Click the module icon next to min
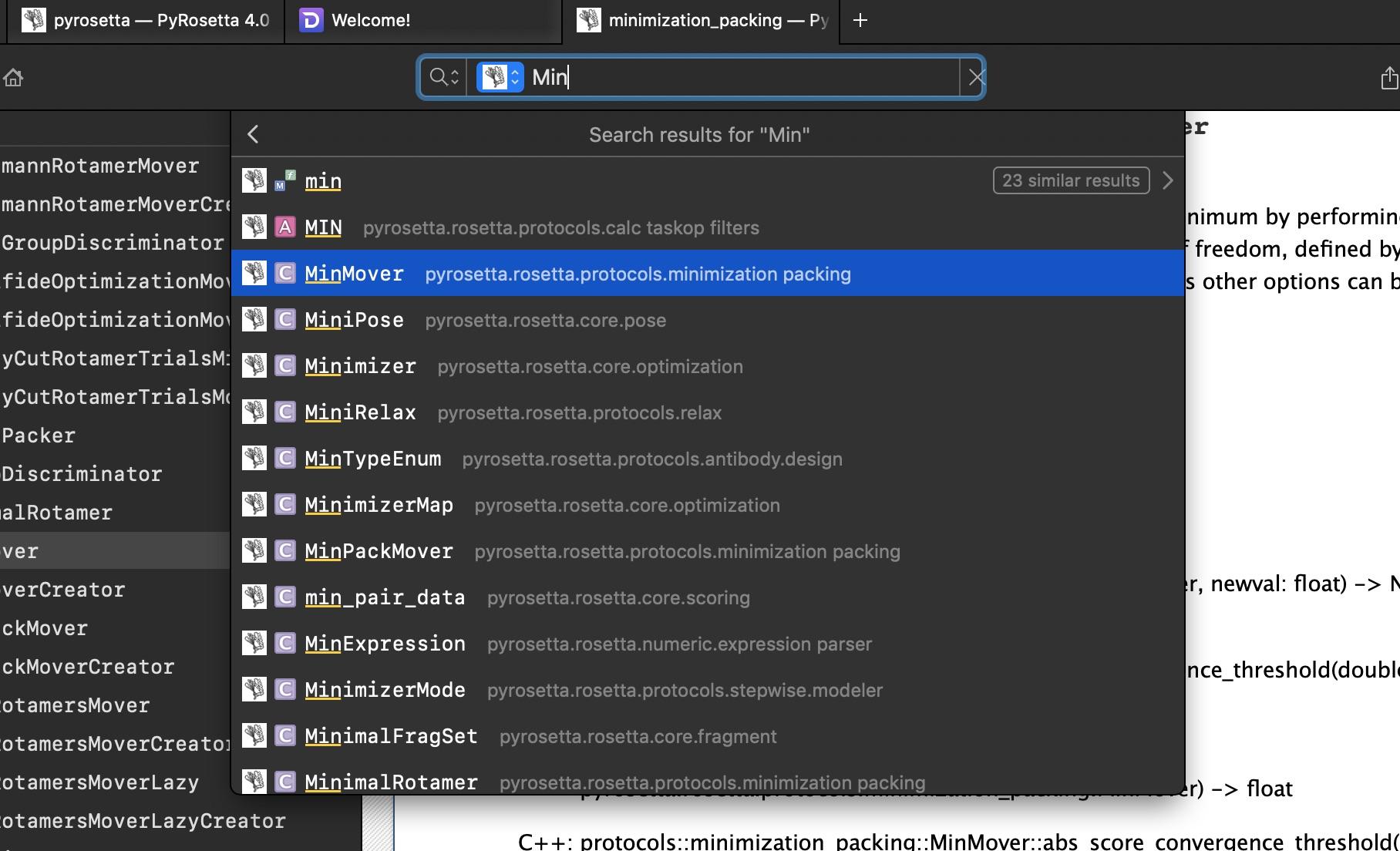Viewport: 1400px width, 851px height. (285, 181)
